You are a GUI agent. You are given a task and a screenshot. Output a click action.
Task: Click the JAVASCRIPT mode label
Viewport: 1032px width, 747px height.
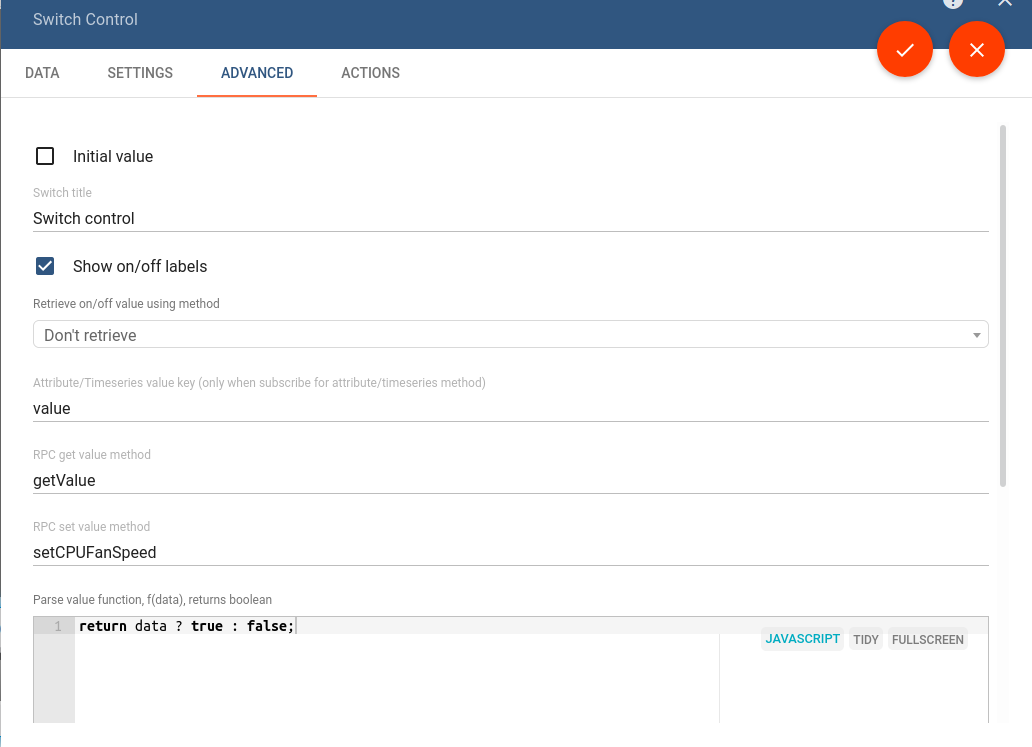[x=802, y=639]
